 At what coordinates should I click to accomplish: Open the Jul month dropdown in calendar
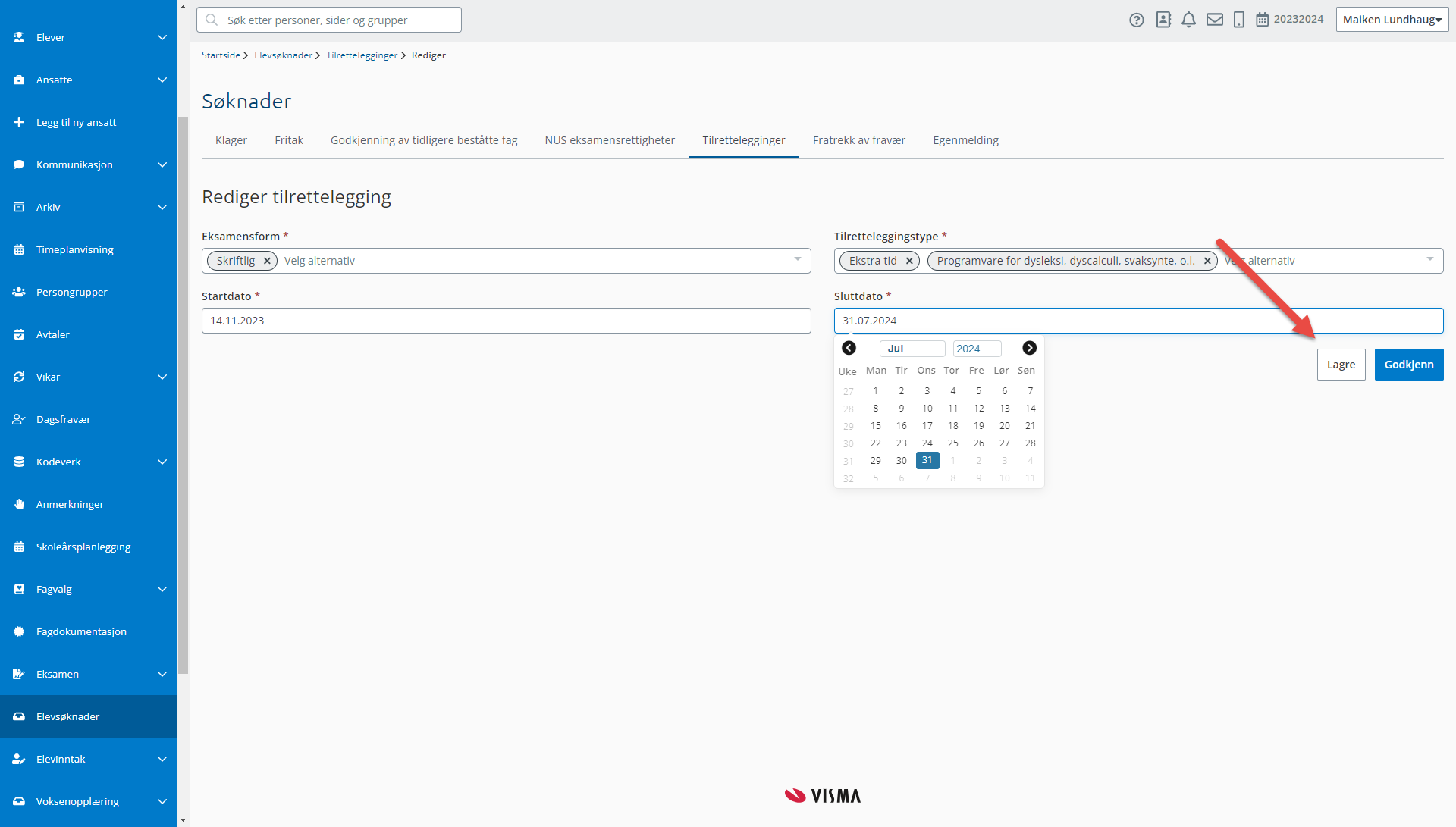(912, 349)
